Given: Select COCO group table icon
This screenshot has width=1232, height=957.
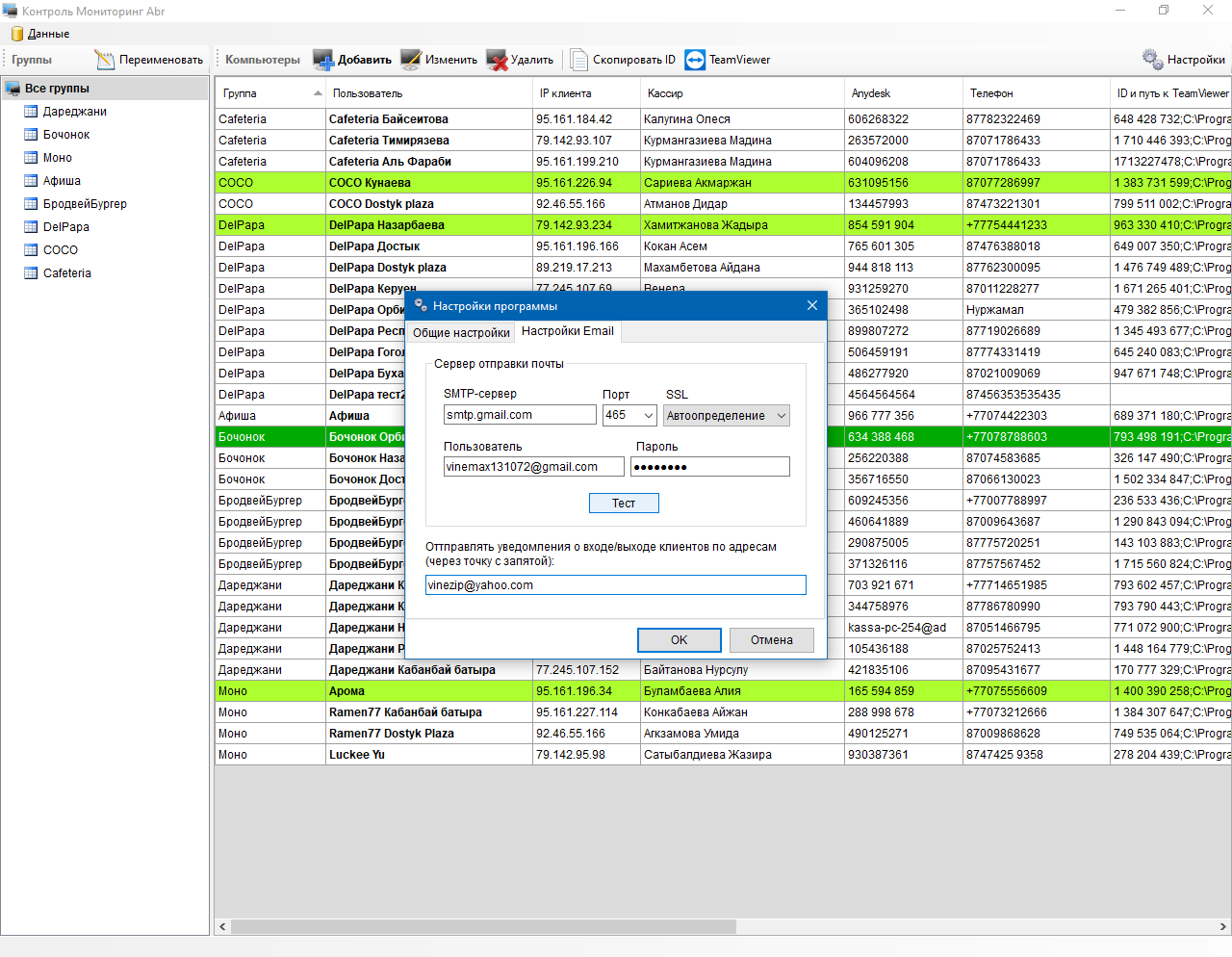Looking at the screenshot, I should [31, 250].
